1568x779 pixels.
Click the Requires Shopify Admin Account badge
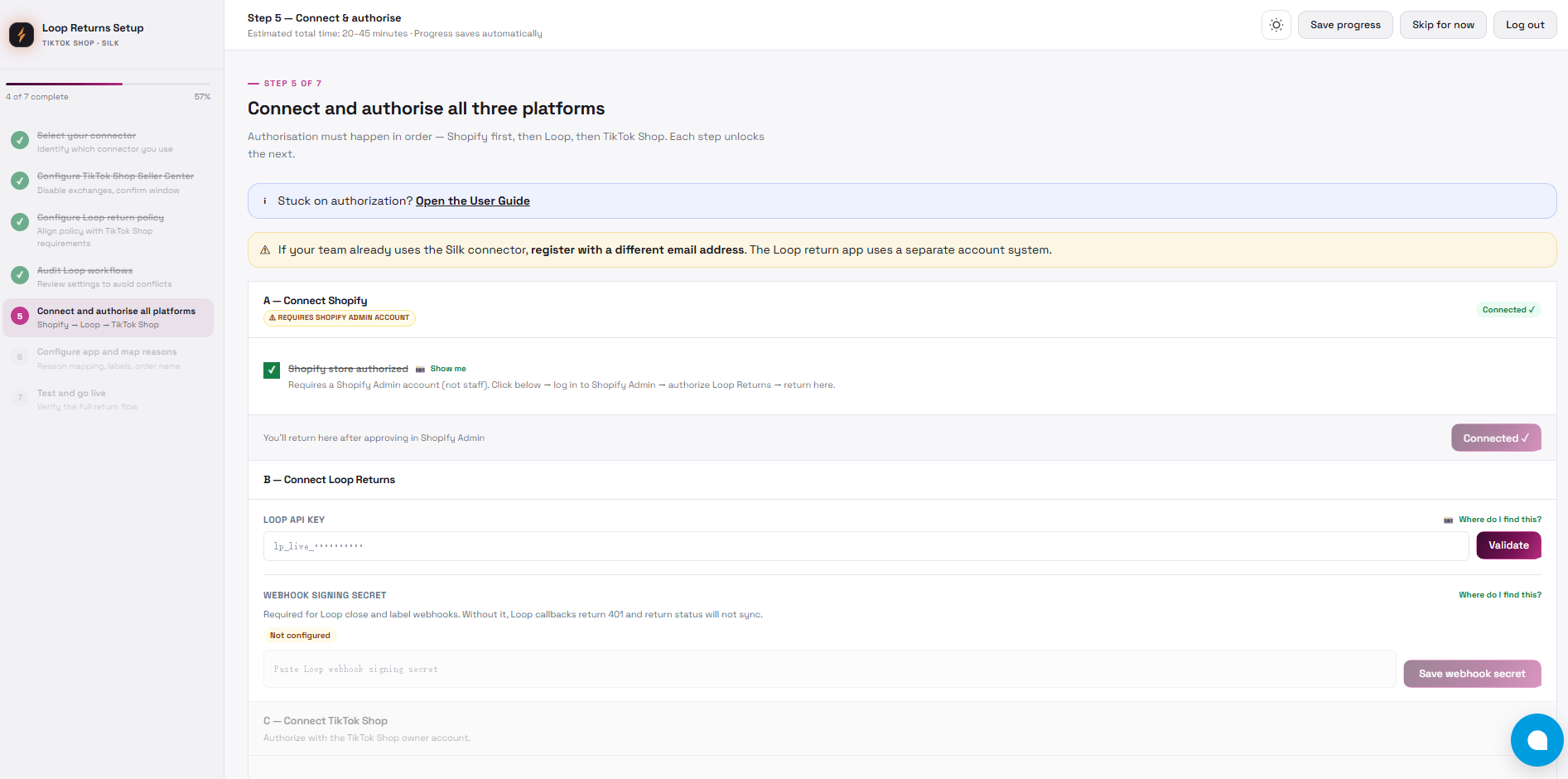(x=340, y=317)
